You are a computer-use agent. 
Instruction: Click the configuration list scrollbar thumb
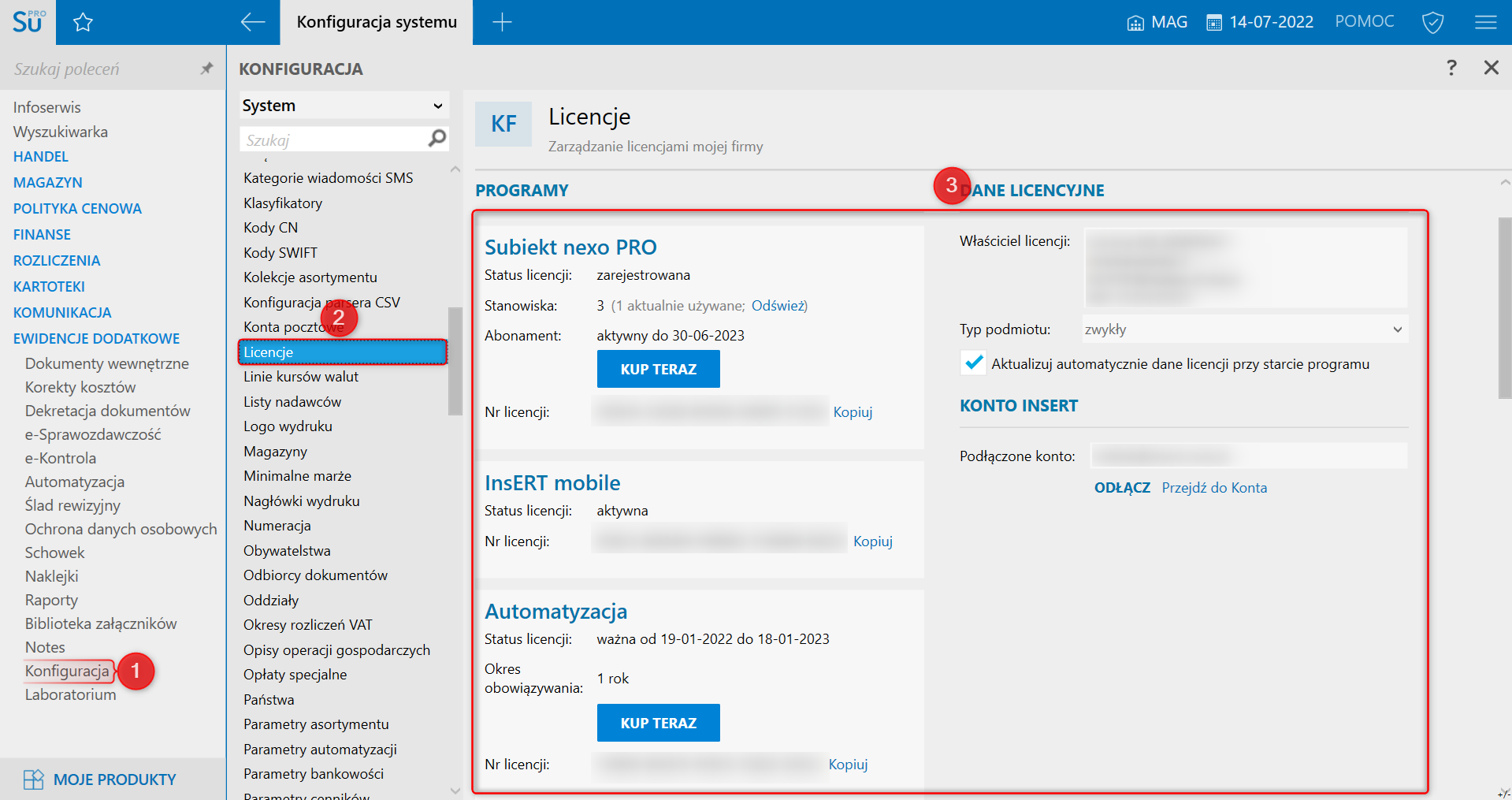pos(455,361)
